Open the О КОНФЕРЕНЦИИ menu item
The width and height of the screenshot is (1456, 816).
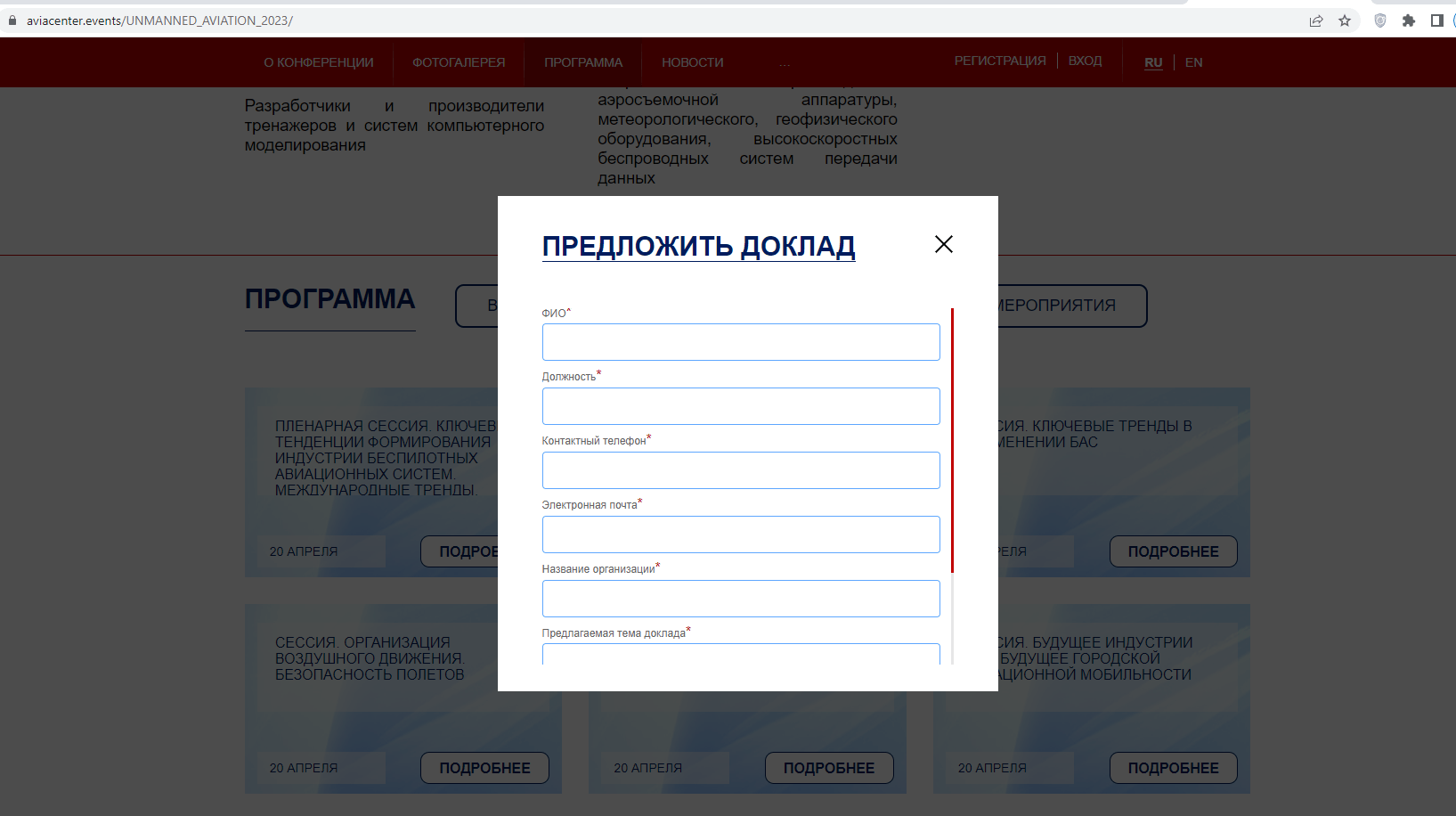[319, 62]
